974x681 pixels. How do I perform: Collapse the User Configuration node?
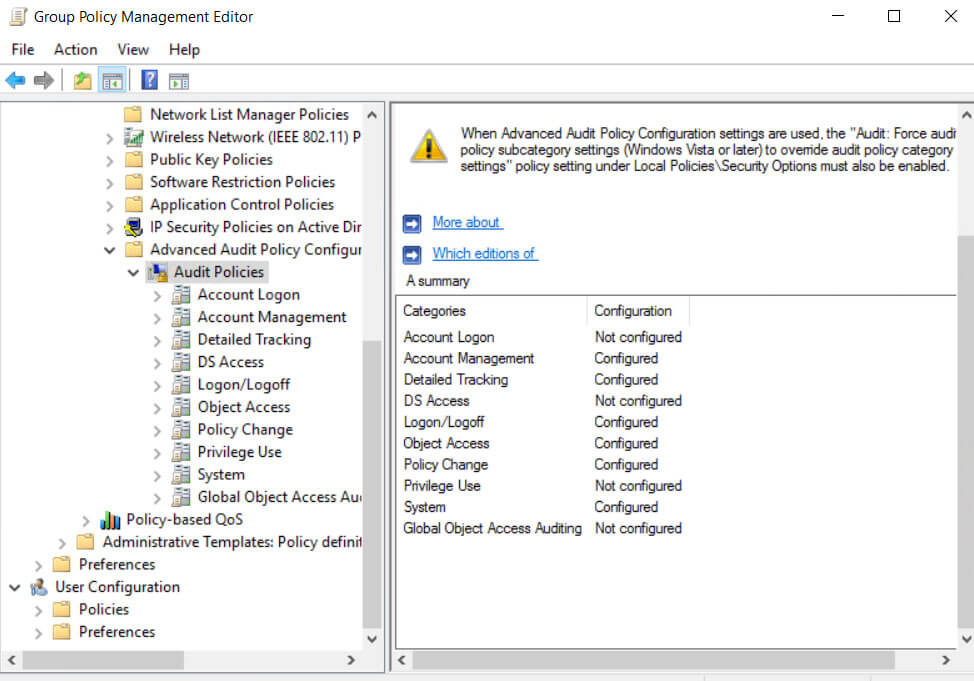click(15, 587)
